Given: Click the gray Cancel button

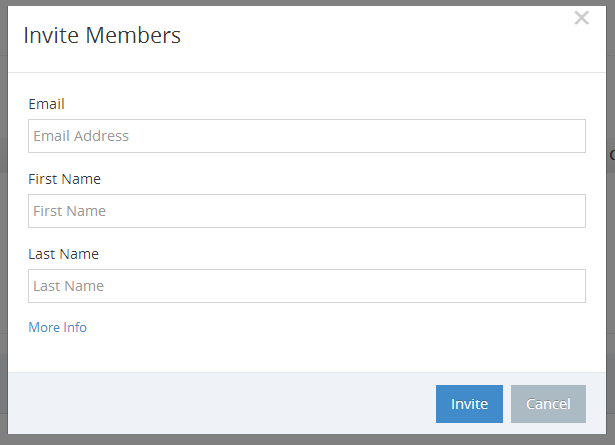Looking at the screenshot, I should click(548, 404).
